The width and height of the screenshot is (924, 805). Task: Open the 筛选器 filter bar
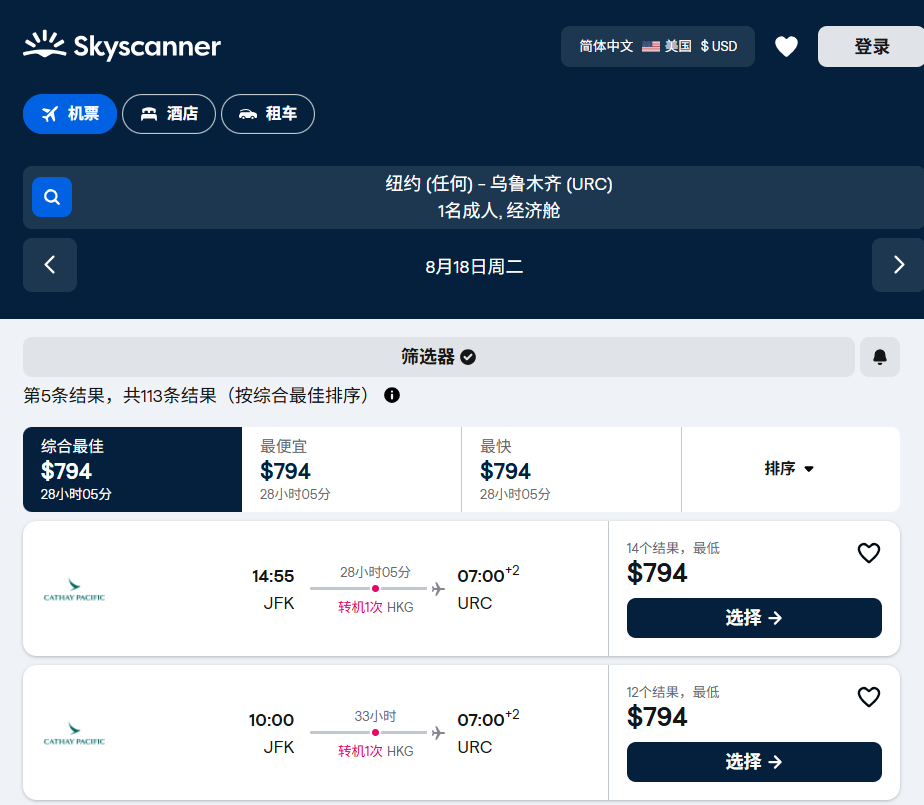438,357
